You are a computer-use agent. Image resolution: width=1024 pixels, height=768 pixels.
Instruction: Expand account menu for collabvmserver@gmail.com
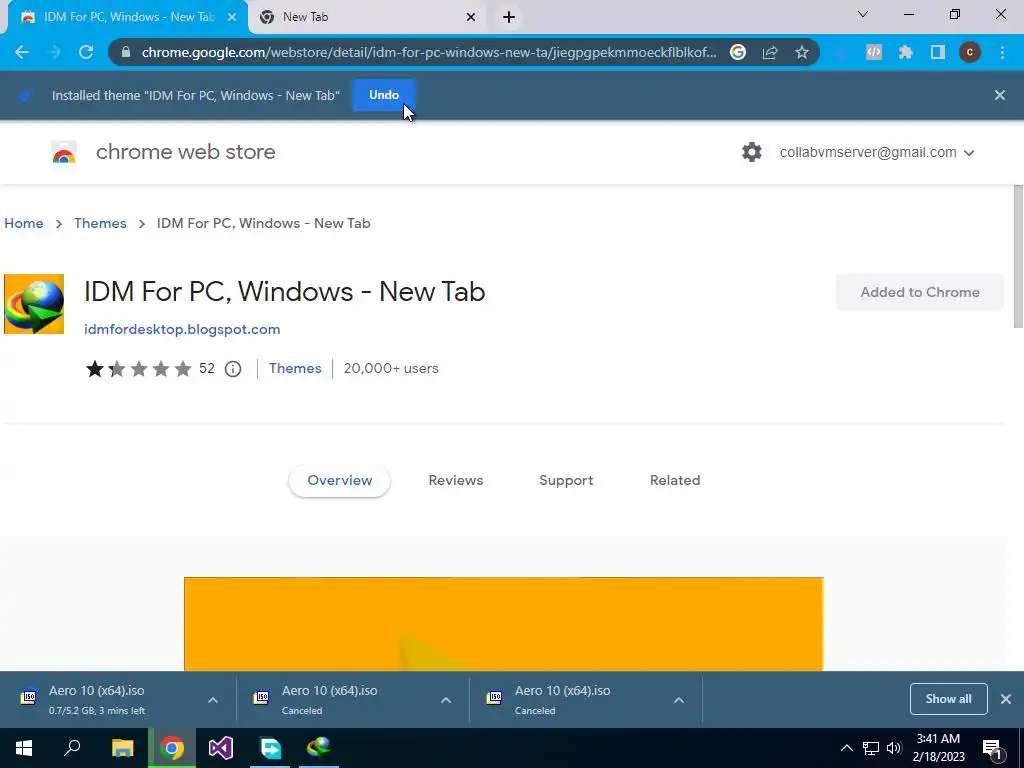[969, 153]
